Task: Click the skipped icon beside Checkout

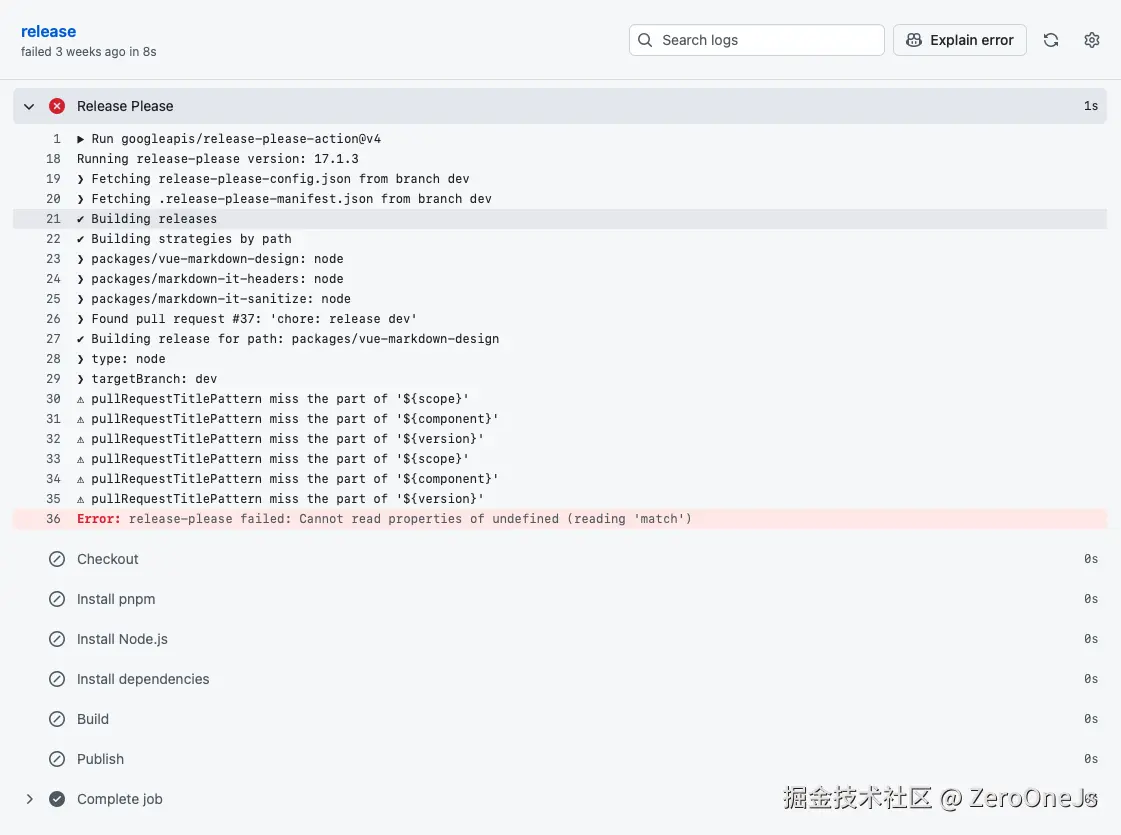Action: (x=57, y=559)
